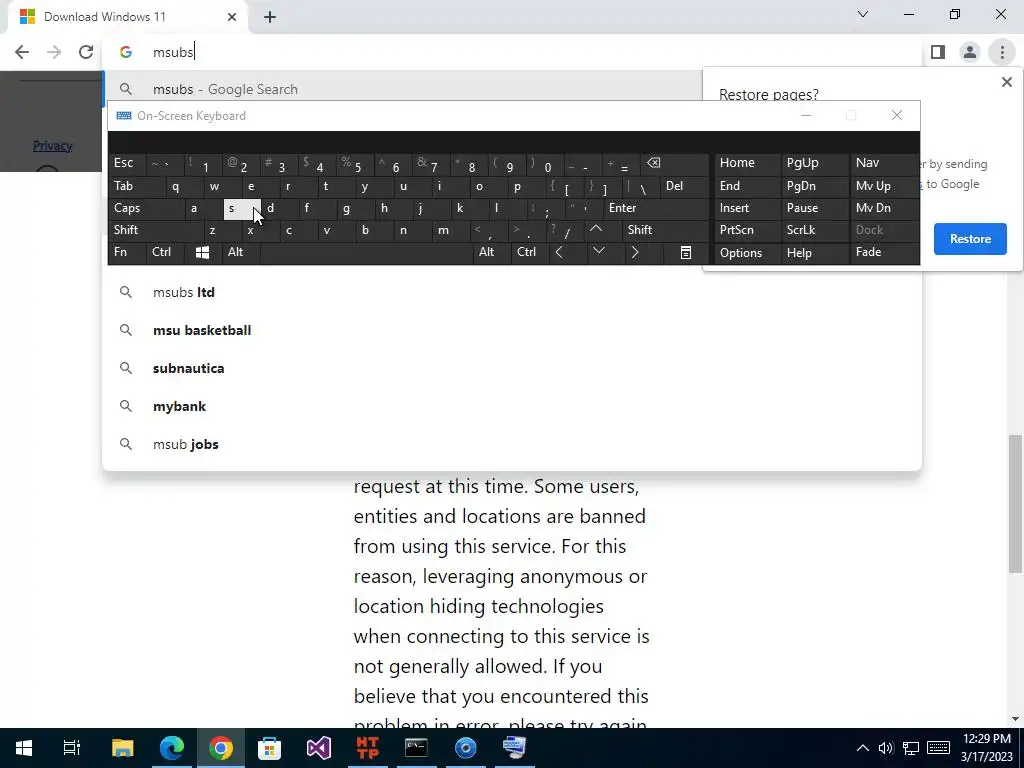
Task: Select the msubs ltd suggestion
Action: pos(512,292)
